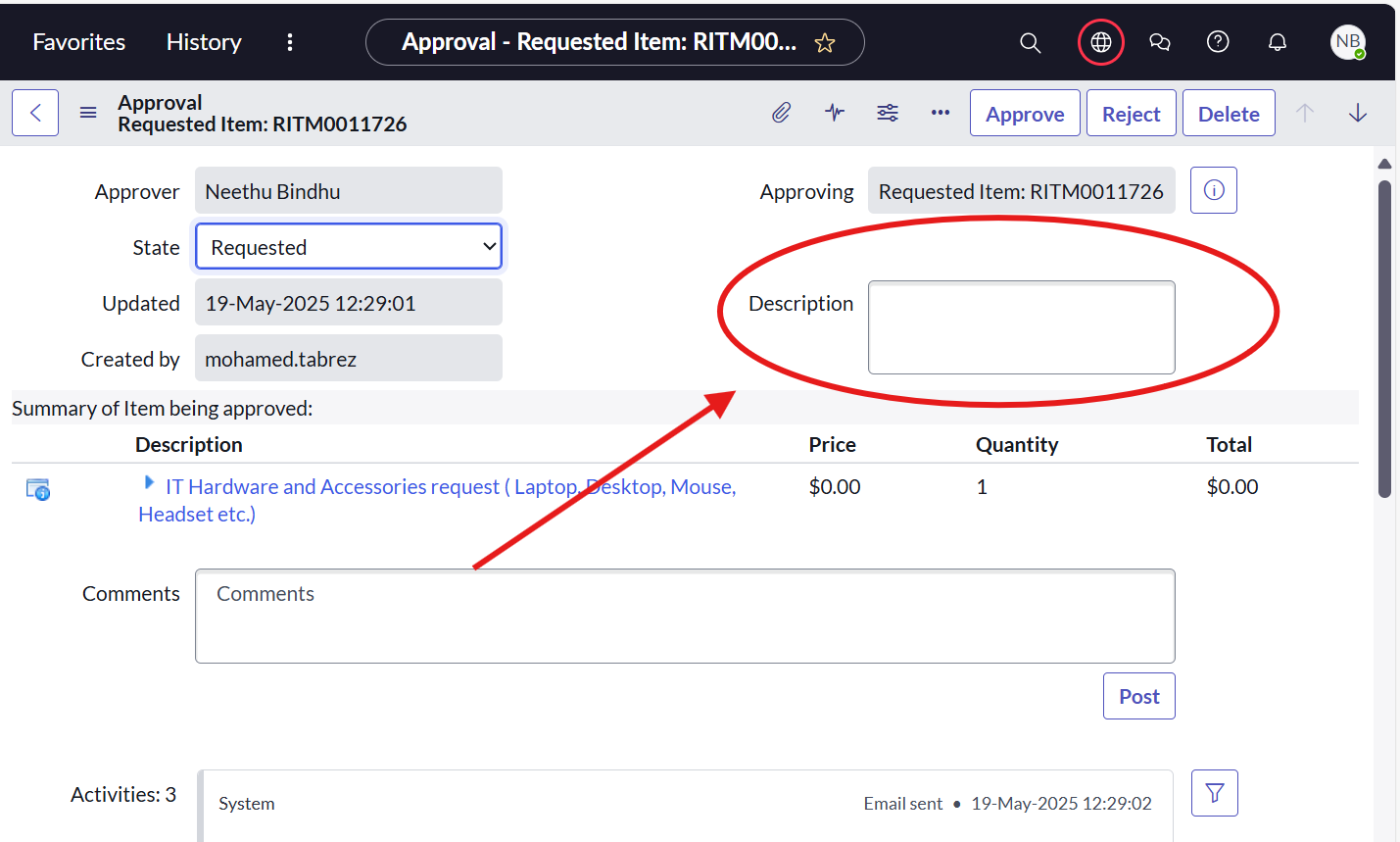Expand the IT Hardware item summary triangle
The width and height of the screenshot is (1400, 842).
[x=148, y=481]
